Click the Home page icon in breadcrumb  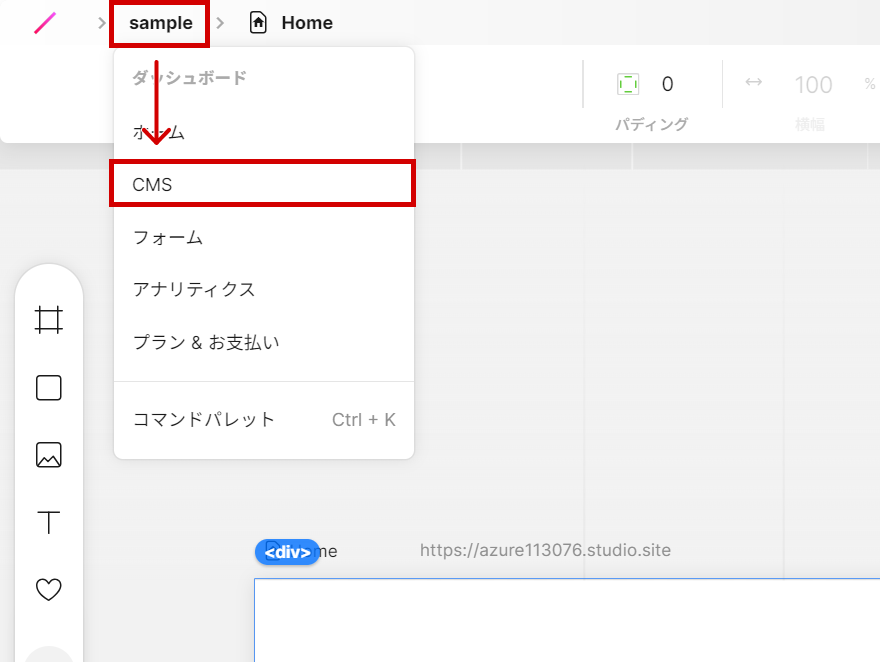(258, 23)
